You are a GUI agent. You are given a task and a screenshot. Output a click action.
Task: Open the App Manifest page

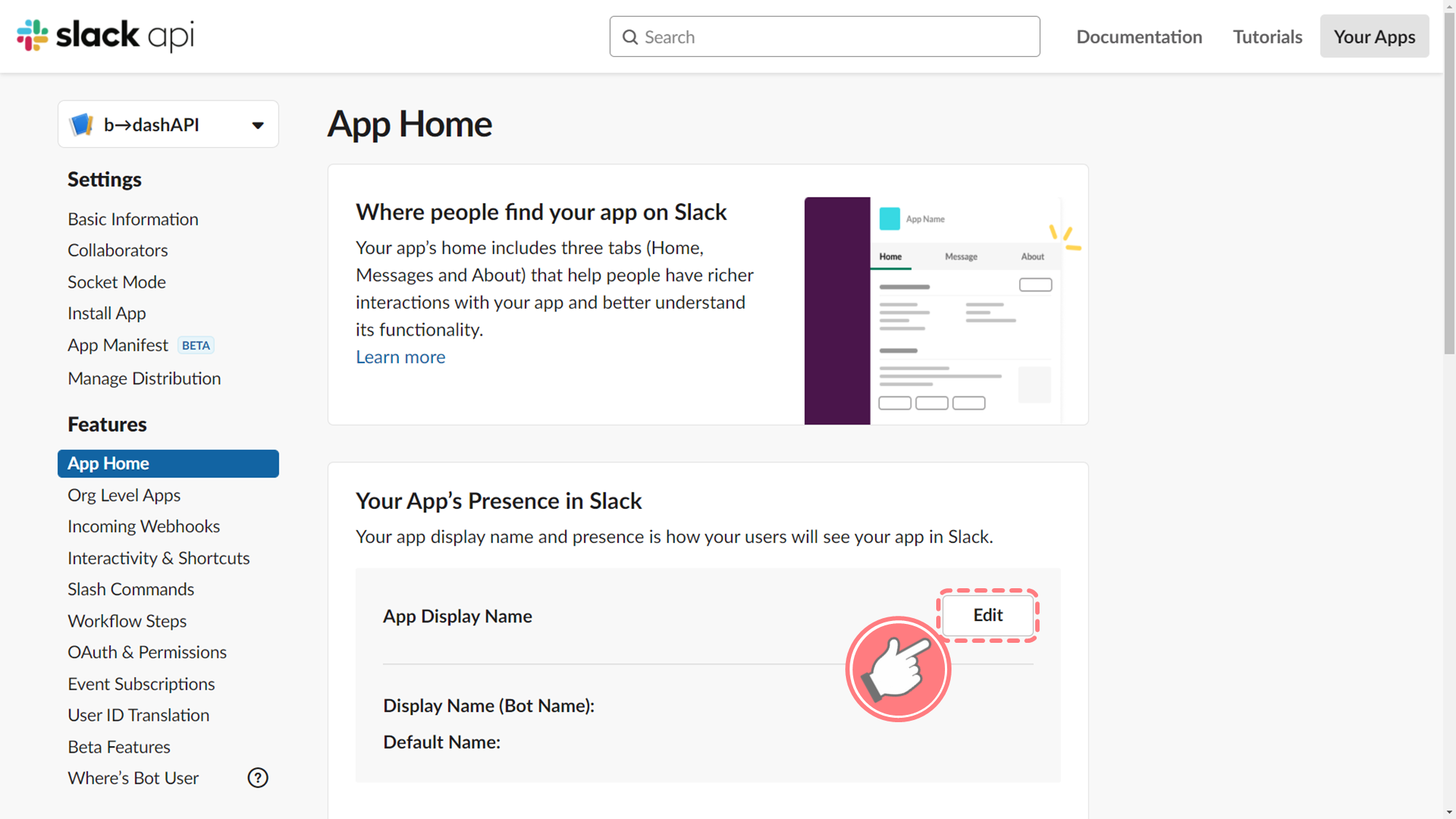pos(118,345)
